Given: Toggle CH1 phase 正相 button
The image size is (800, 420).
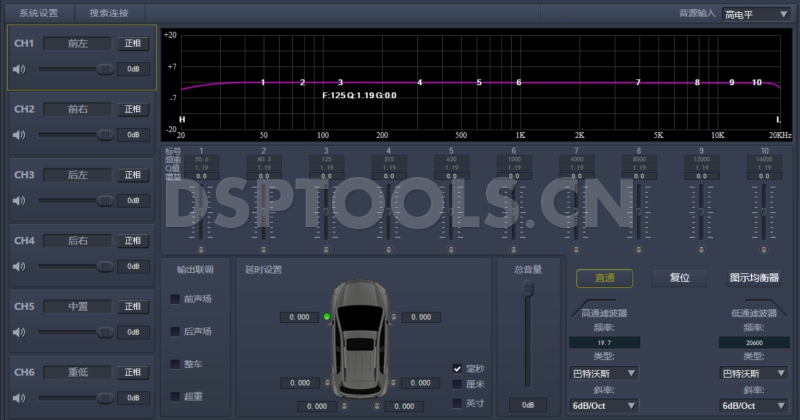Looking at the screenshot, I should point(133,43).
